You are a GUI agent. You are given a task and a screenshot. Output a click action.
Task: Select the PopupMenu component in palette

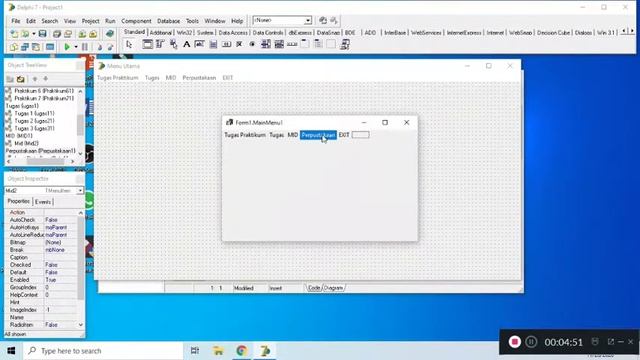173,44
